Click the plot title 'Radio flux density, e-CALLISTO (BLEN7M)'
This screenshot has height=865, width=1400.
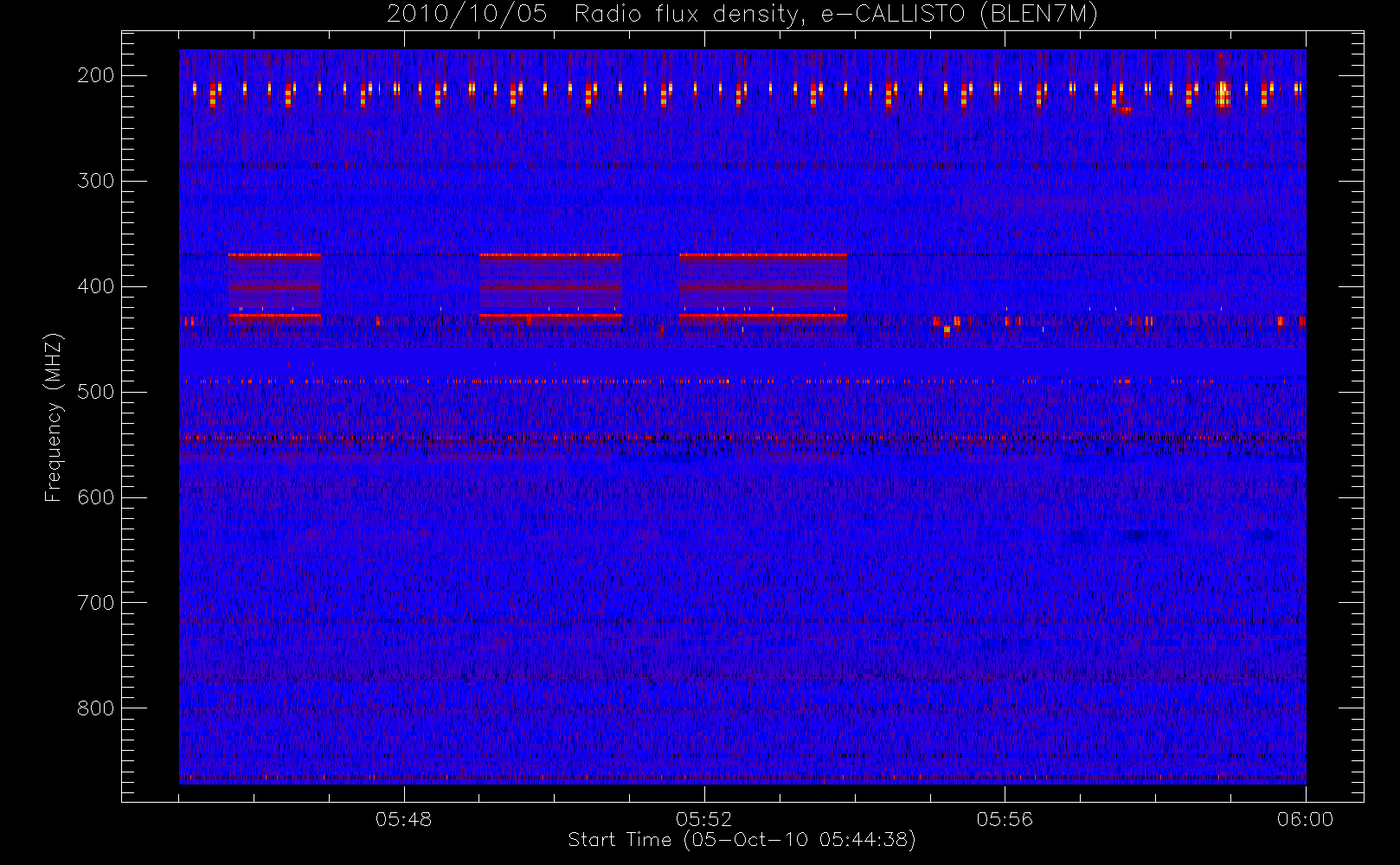(x=835, y=15)
